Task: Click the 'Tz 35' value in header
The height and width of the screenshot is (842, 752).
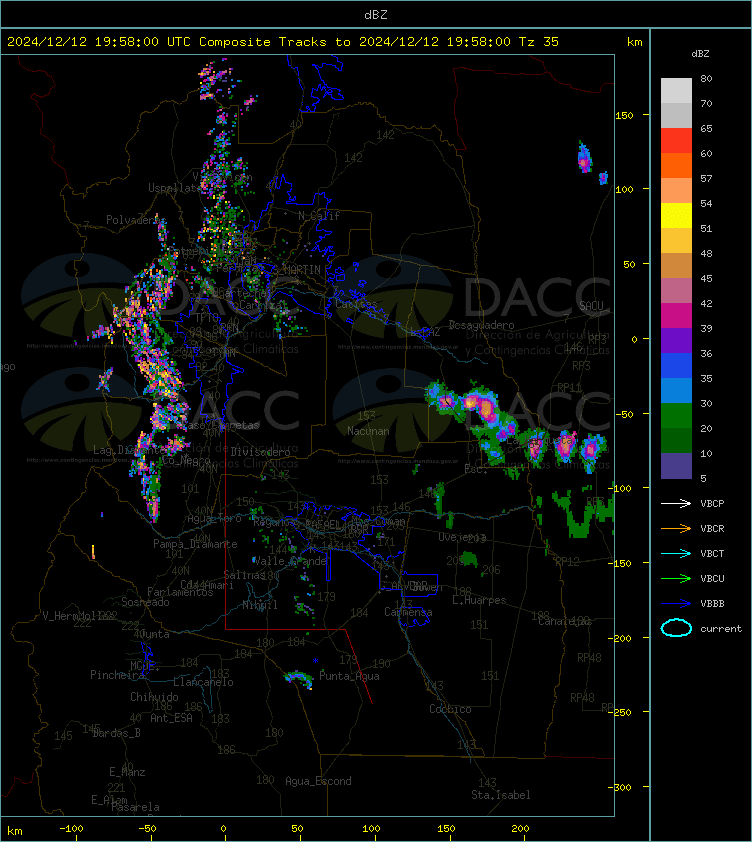Action: point(539,42)
